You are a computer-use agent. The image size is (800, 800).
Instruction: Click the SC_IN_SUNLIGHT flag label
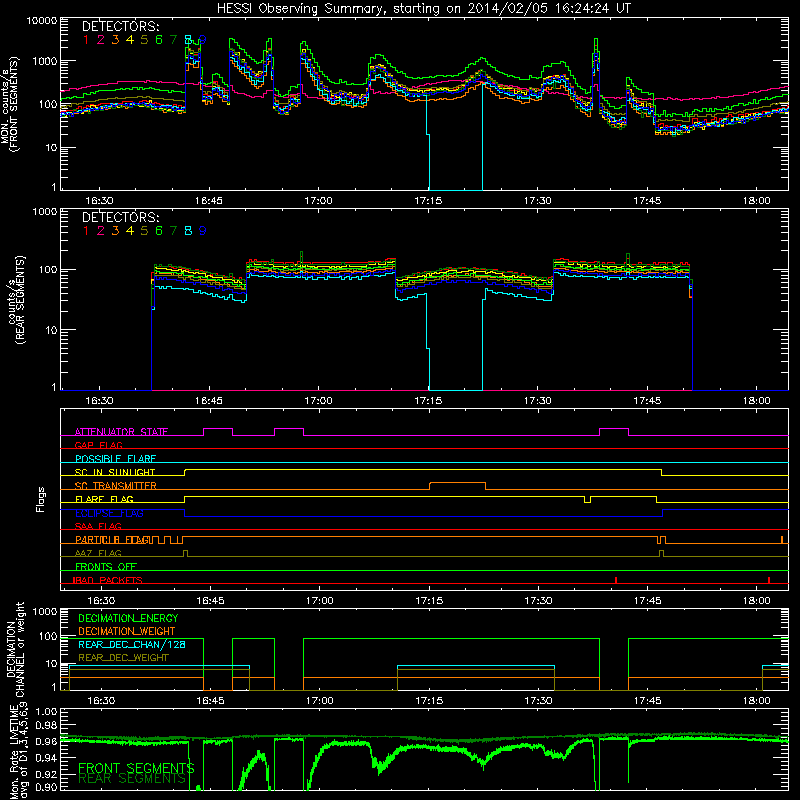pyautogui.click(x=115, y=472)
